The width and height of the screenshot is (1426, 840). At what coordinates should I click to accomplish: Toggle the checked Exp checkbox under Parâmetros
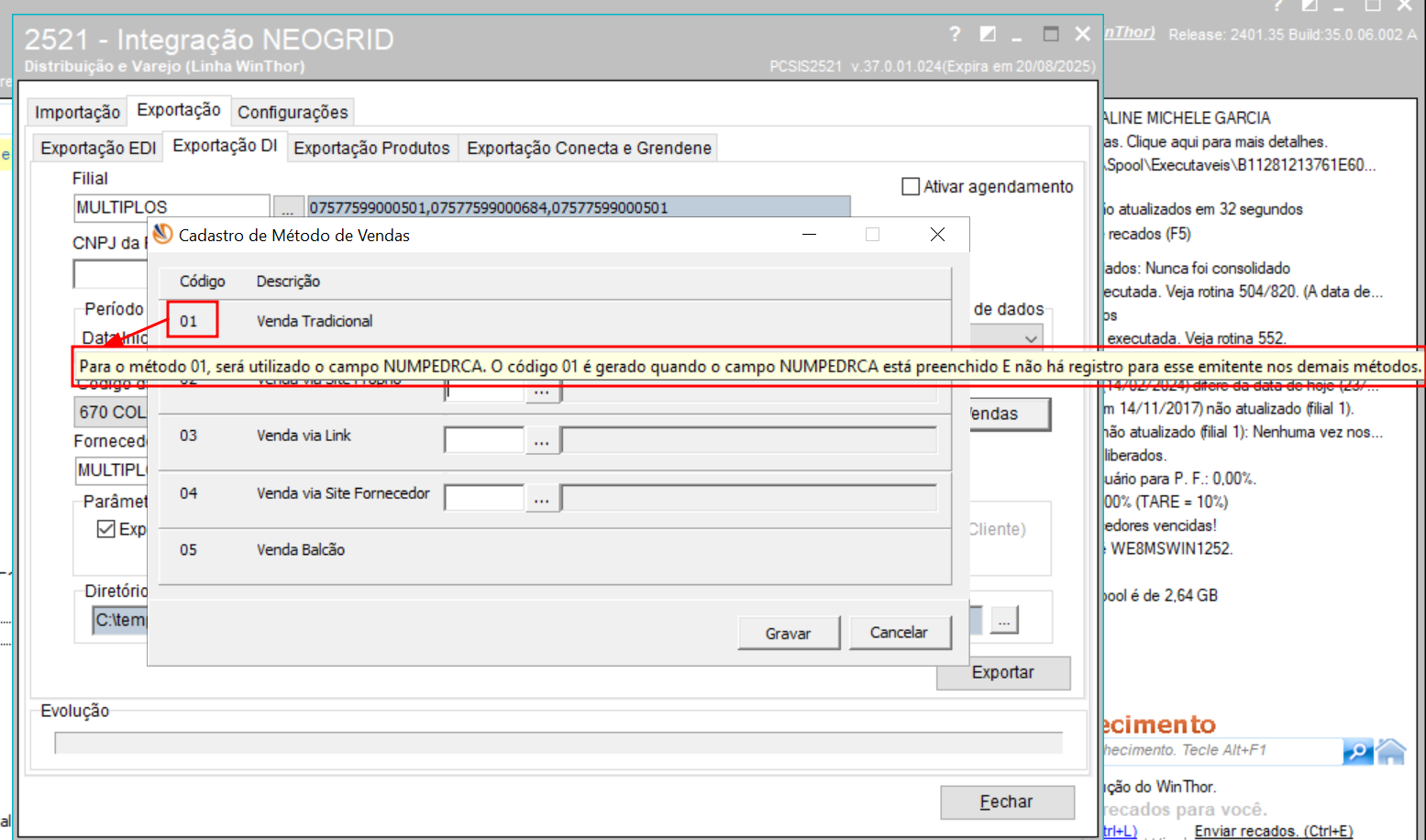click(106, 529)
